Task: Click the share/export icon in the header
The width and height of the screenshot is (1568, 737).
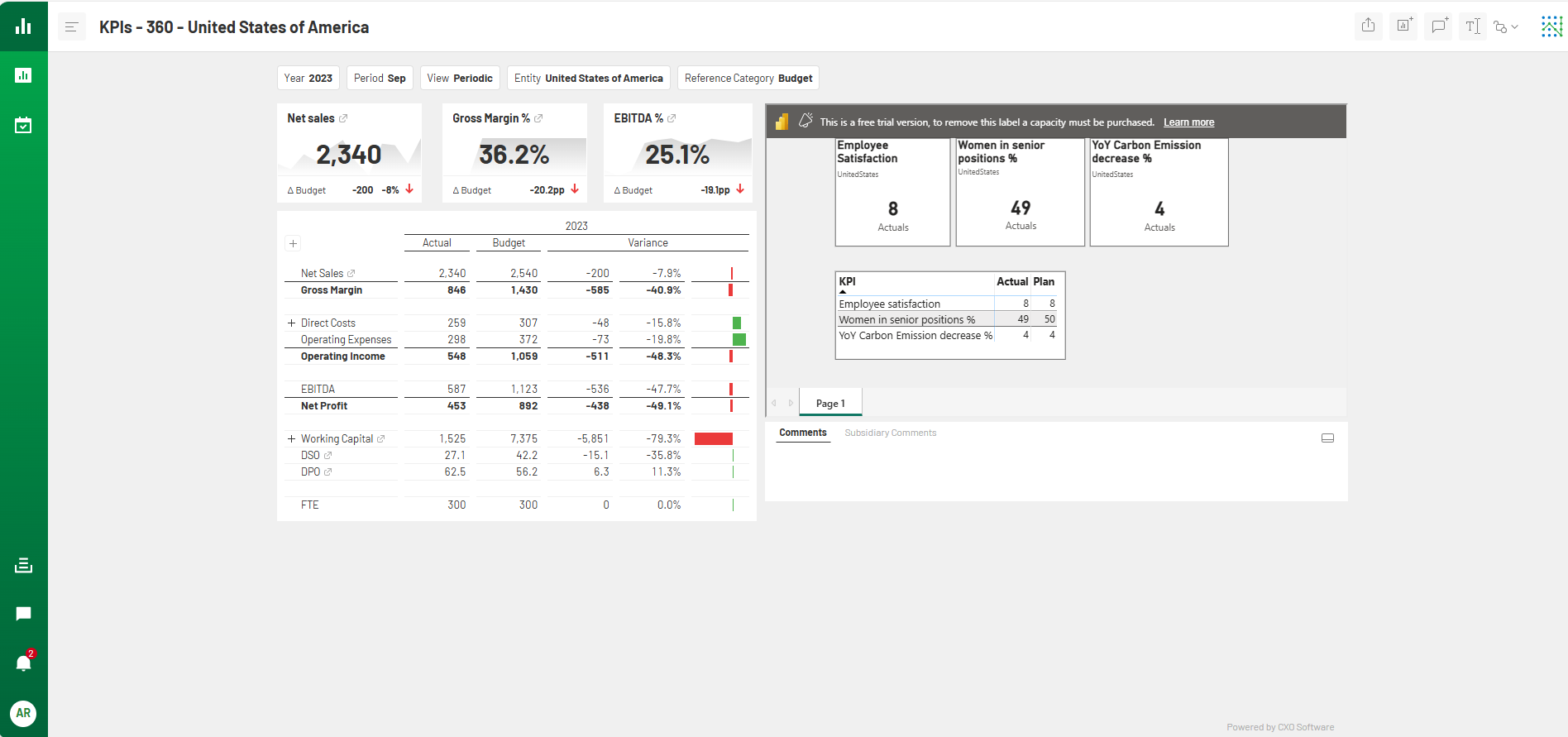Action: coord(1369,26)
